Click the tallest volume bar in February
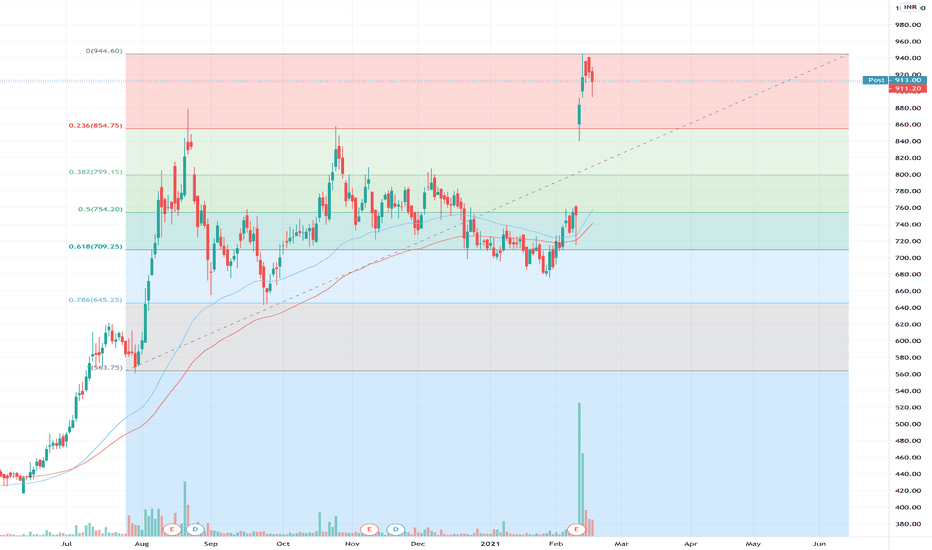 [580, 469]
